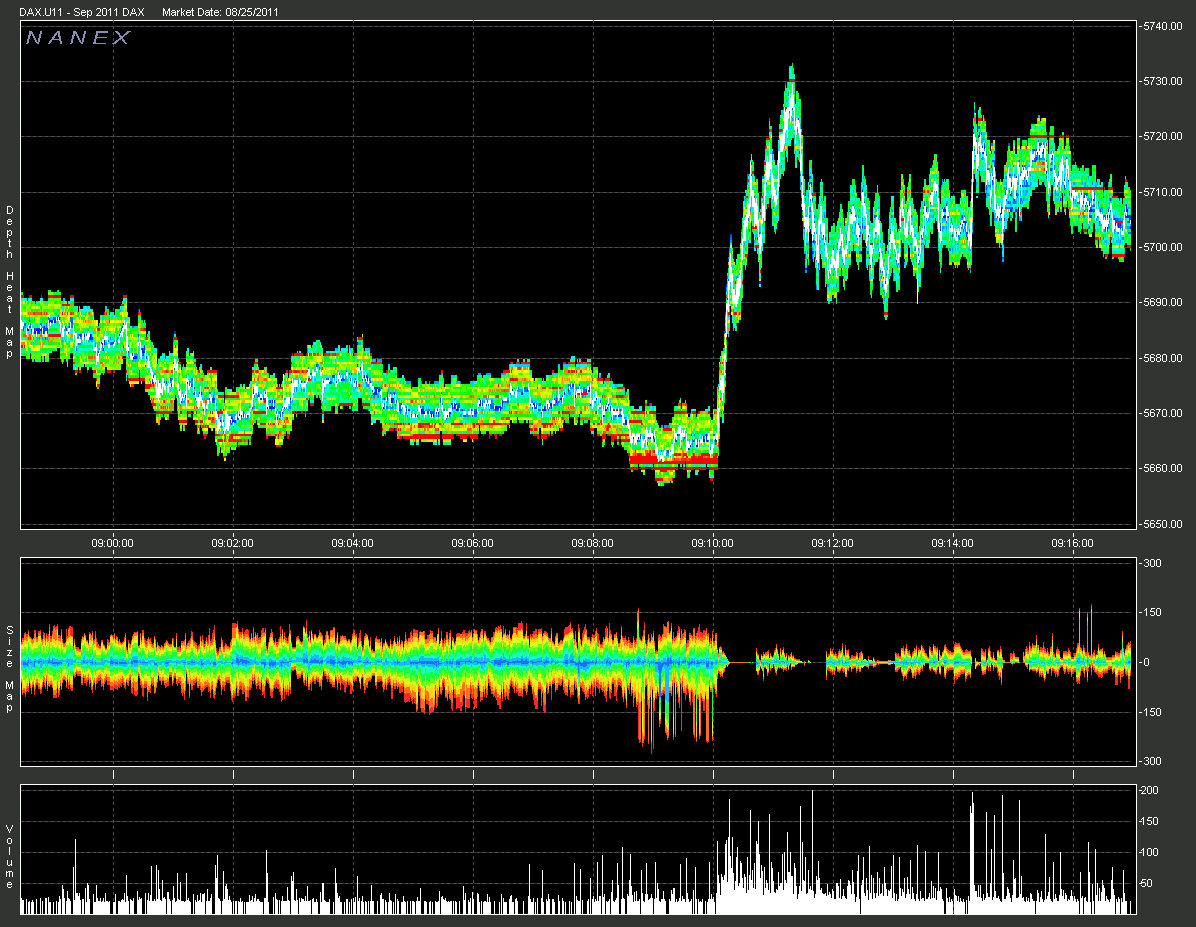Click the 5670.00 price axis label

point(1165,413)
